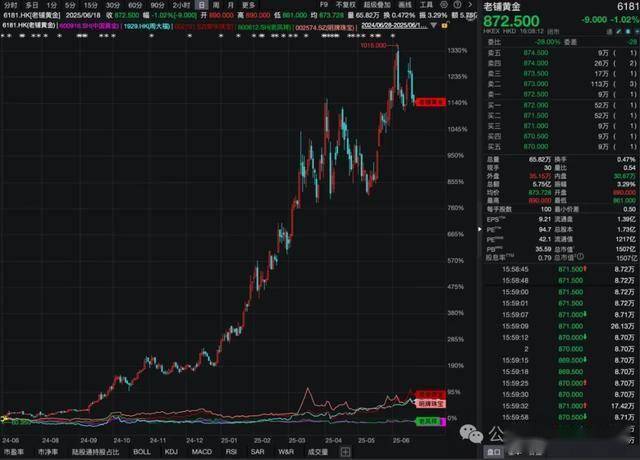The image size is (640, 460).
Task: Click the 15:59:09 trade tick row
Action: click(x=562, y=326)
